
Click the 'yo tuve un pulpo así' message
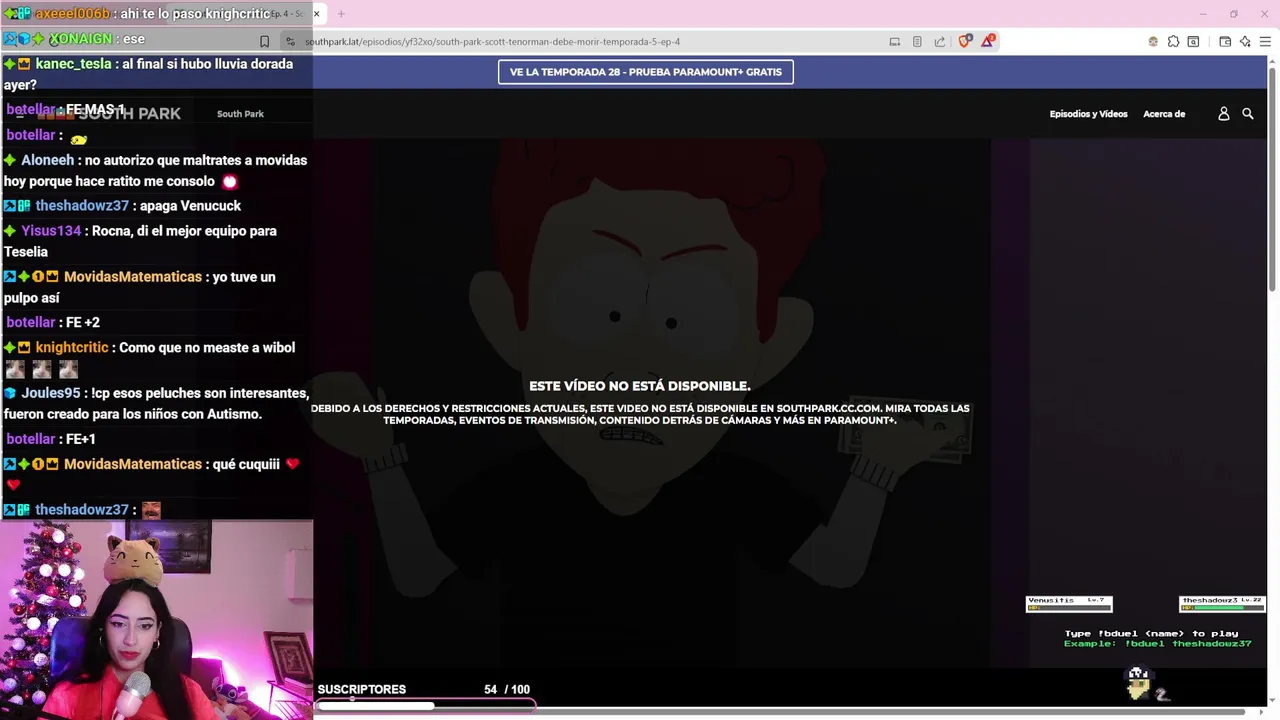[x=139, y=288]
